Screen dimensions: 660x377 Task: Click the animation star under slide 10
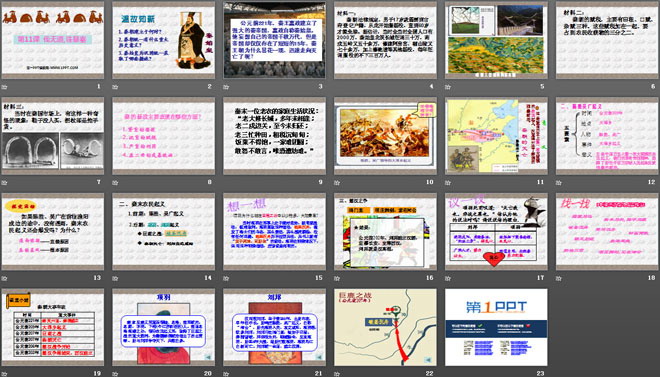coord(337,183)
